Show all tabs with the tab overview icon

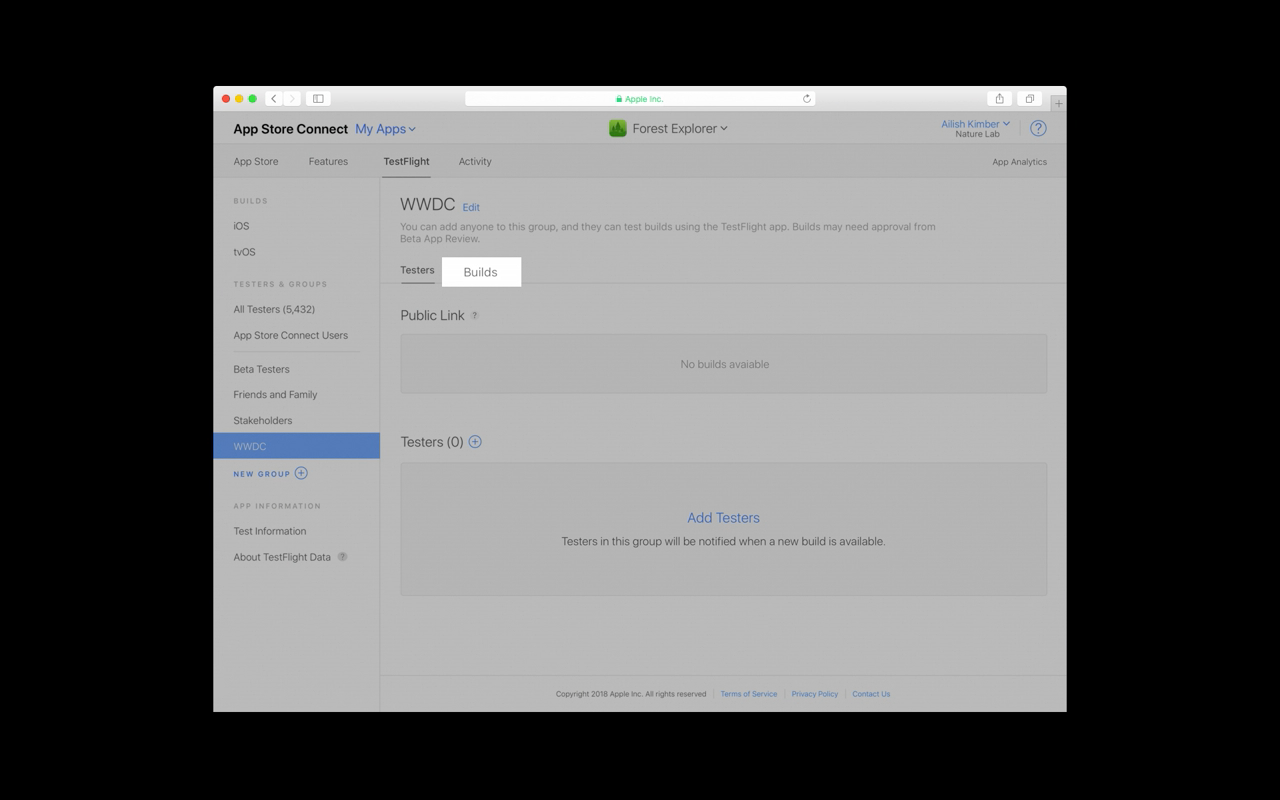1029,99
